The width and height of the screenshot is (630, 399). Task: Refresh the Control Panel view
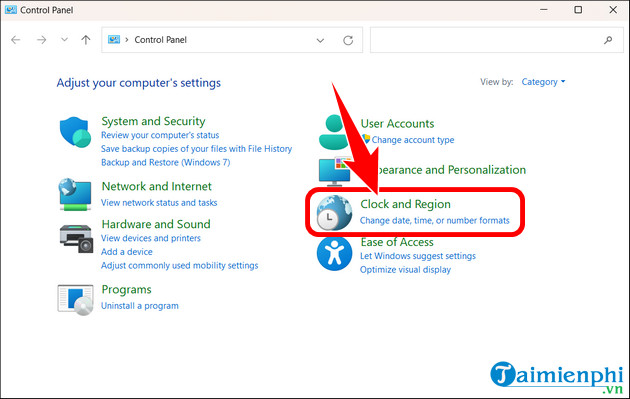pyautogui.click(x=348, y=40)
